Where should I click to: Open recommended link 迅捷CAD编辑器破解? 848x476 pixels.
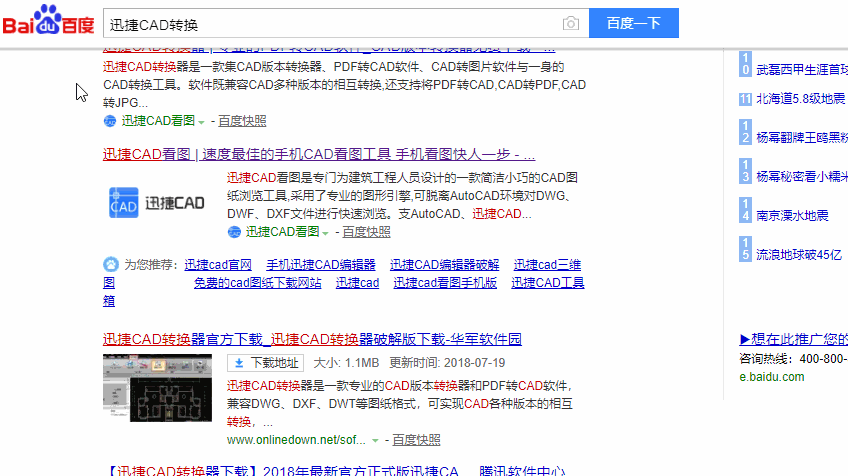coord(445,265)
